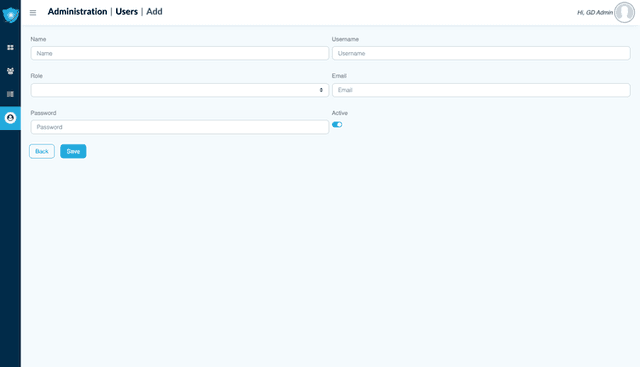Open the people group icon in sidebar
Viewport: 640px width, 367px height.
tap(11, 71)
